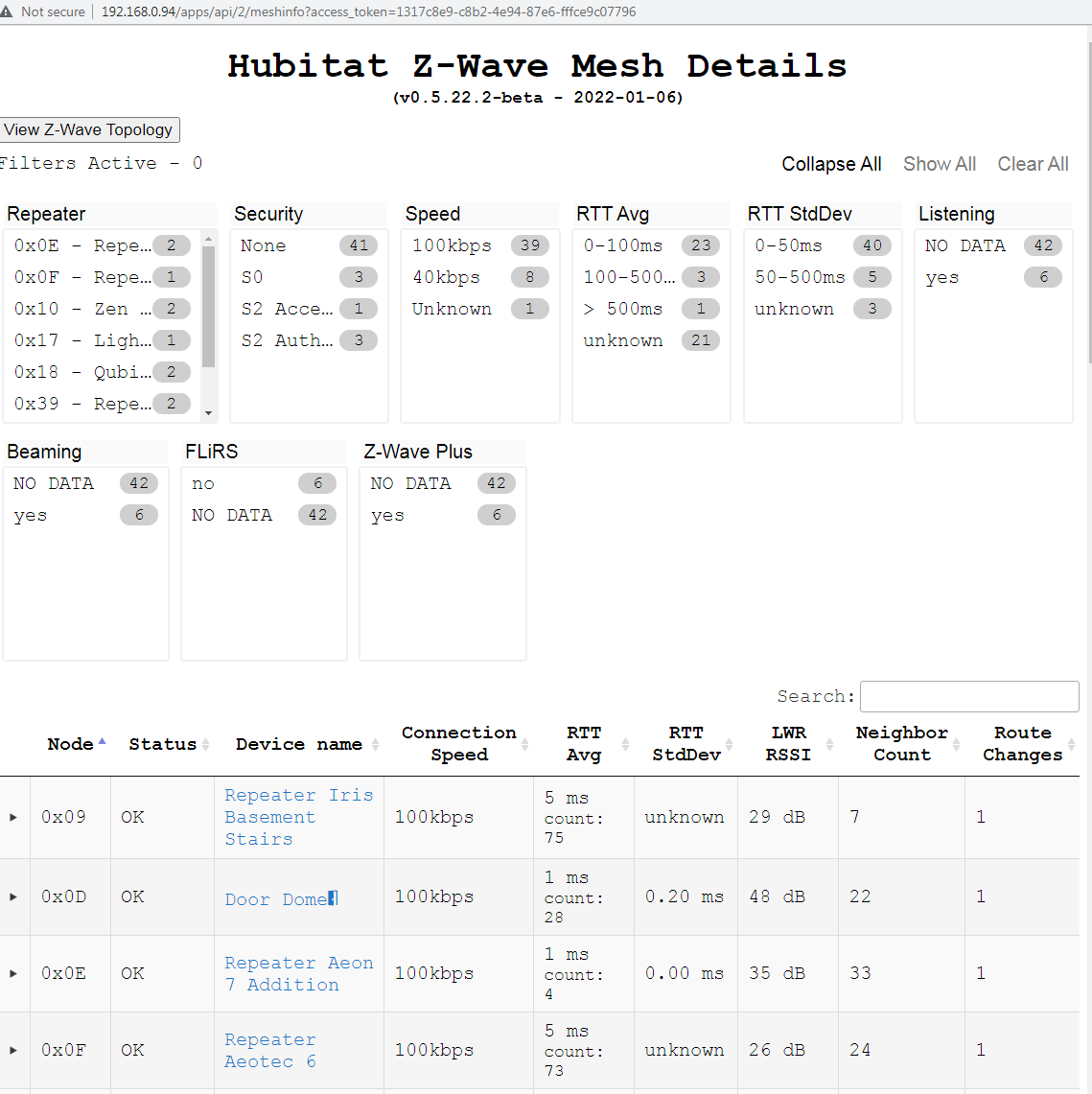This screenshot has width=1092, height=1094.
Task: Filter Repeater by 0x0E entry
Action: point(102,245)
